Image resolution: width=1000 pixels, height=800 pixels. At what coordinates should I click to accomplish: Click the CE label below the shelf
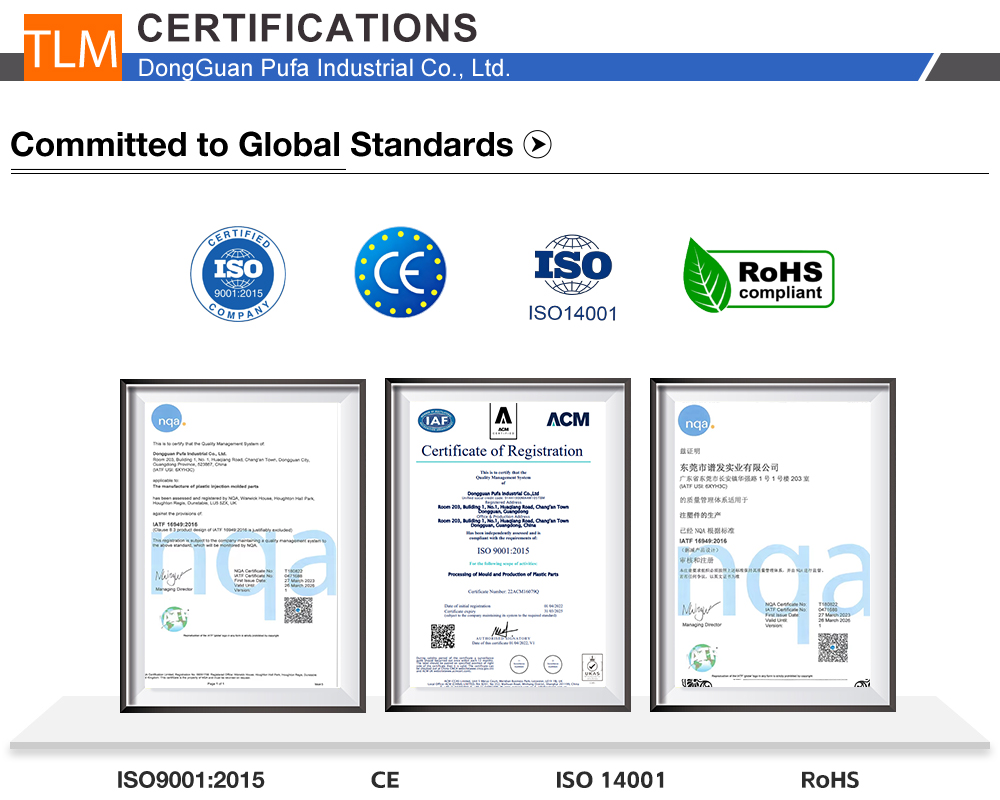(385, 780)
